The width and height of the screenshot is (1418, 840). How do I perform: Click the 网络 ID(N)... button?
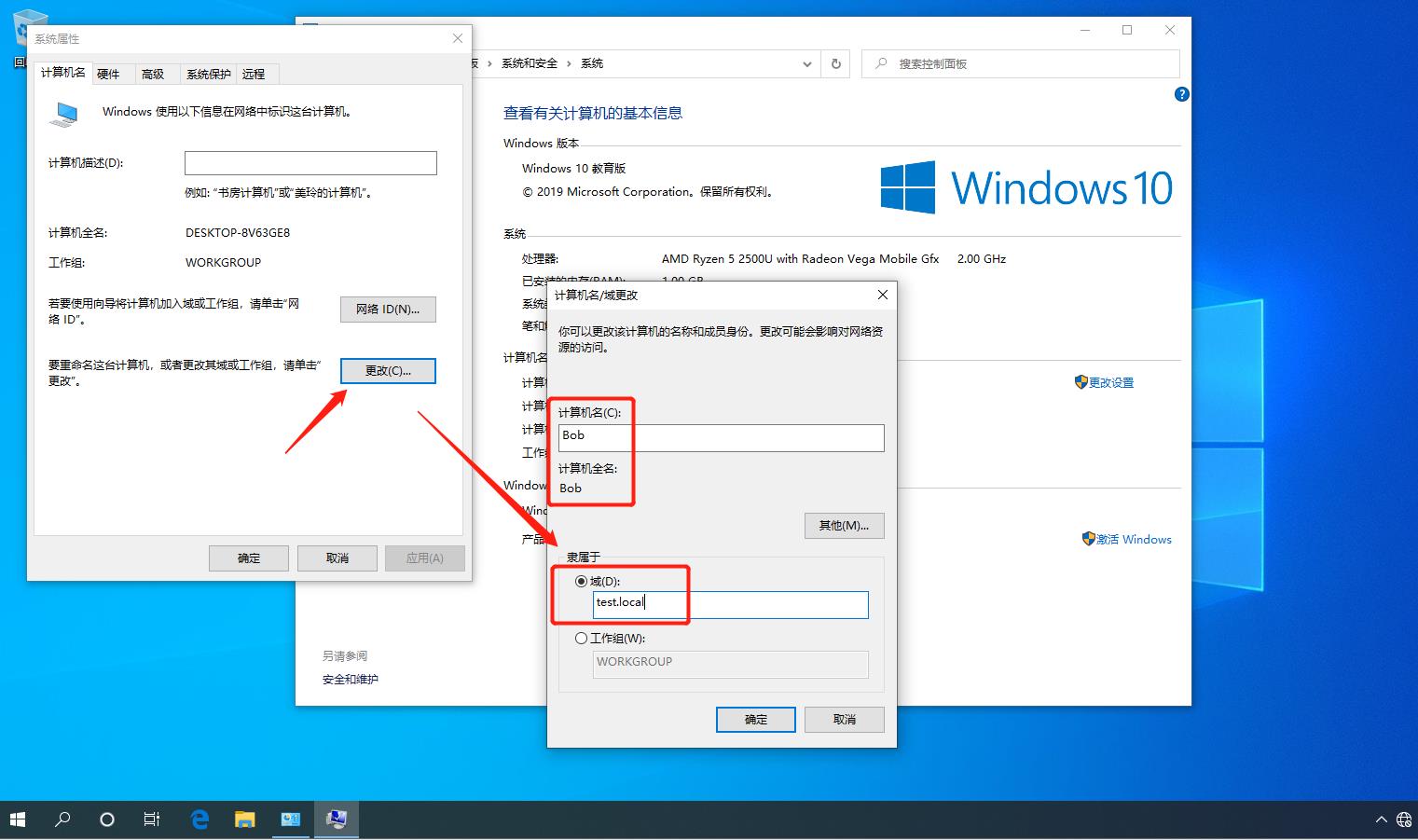pos(388,310)
